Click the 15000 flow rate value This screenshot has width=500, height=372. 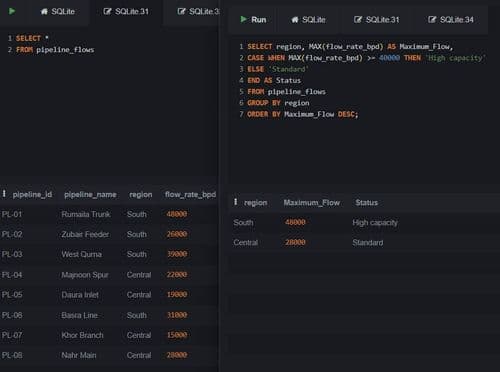[177, 335]
